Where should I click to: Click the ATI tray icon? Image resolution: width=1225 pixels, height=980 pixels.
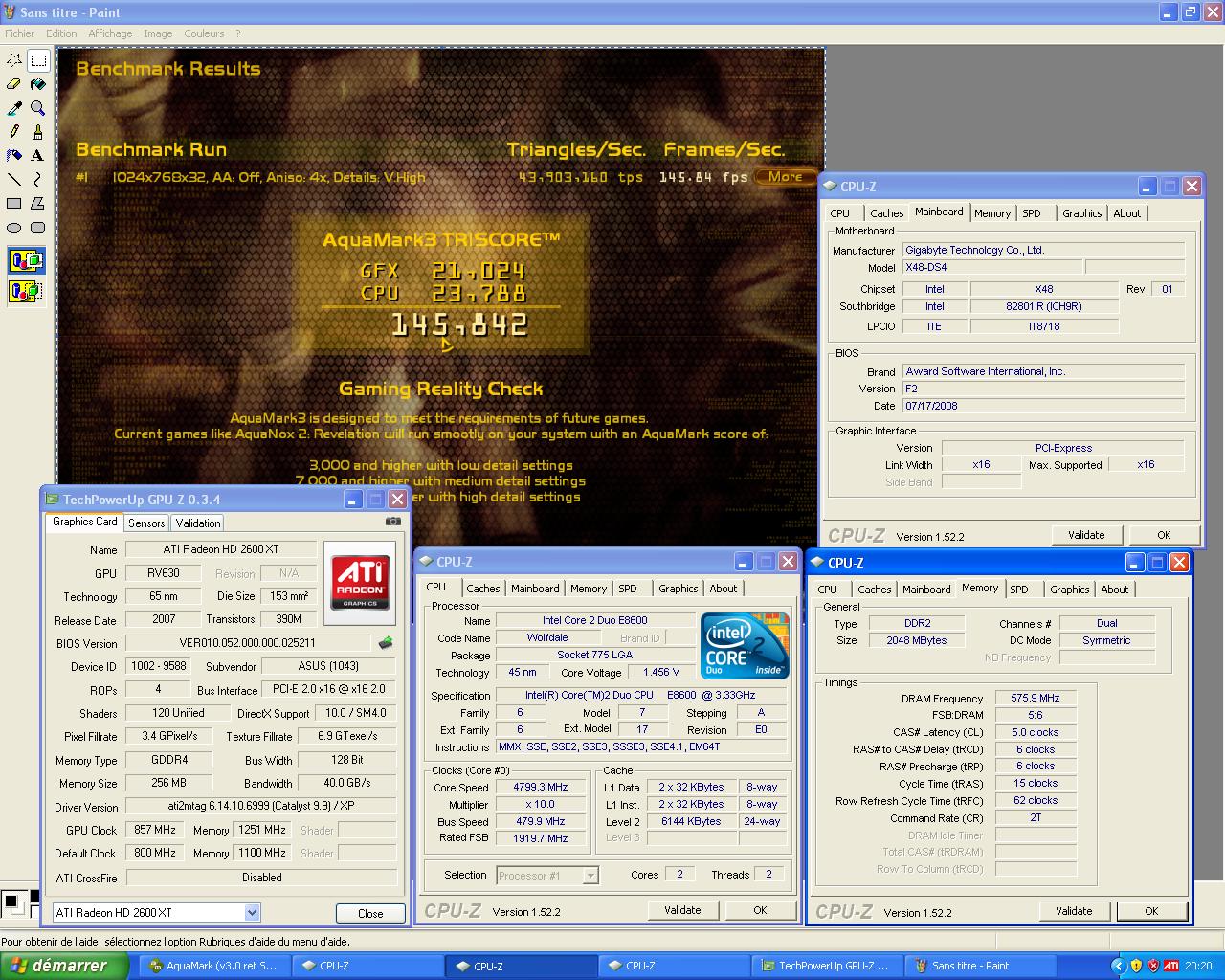(1170, 966)
